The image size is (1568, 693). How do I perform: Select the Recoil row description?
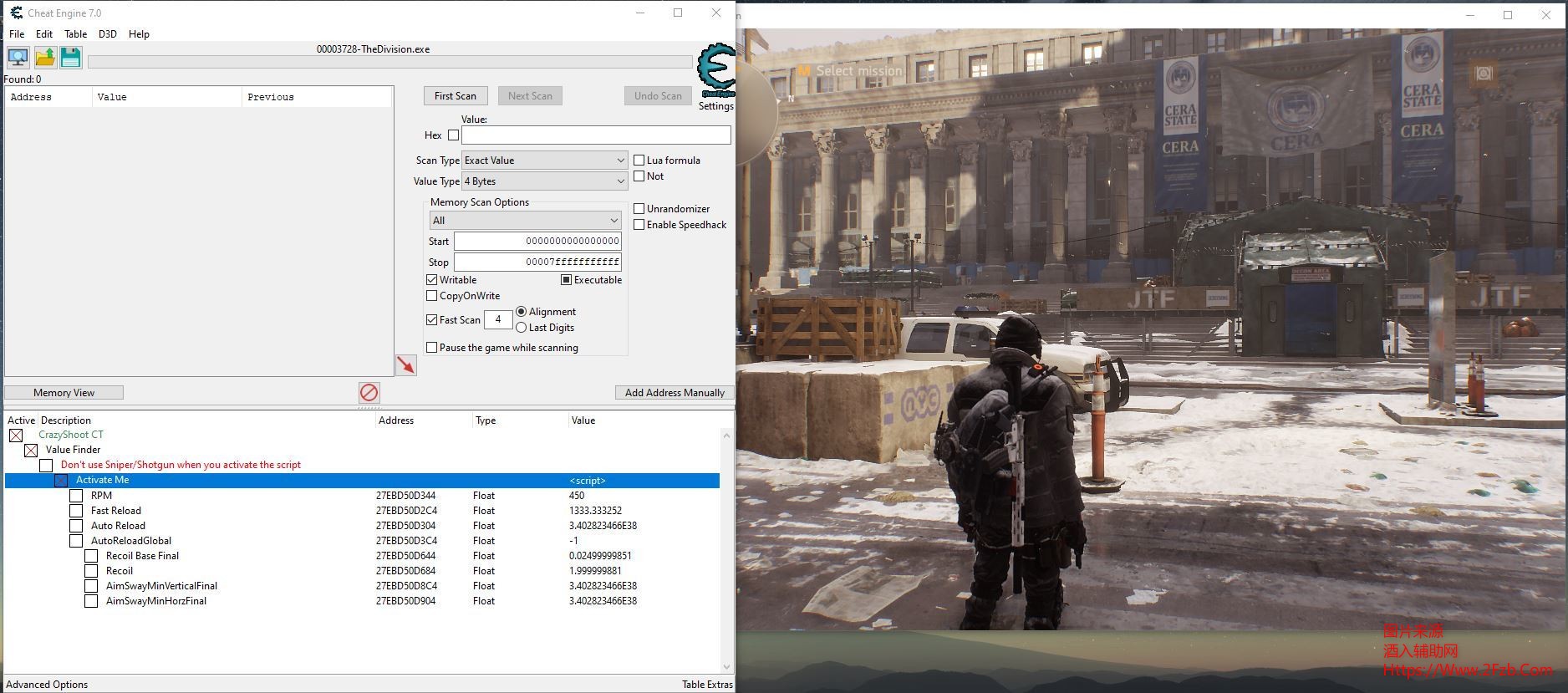120,571
